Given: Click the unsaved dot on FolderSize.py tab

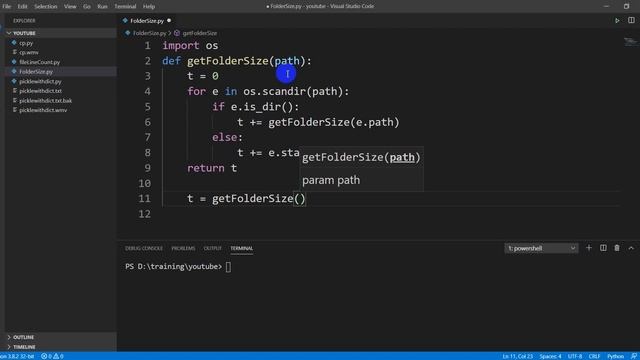Looking at the screenshot, I should pyautogui.click(x=169, y=20).
